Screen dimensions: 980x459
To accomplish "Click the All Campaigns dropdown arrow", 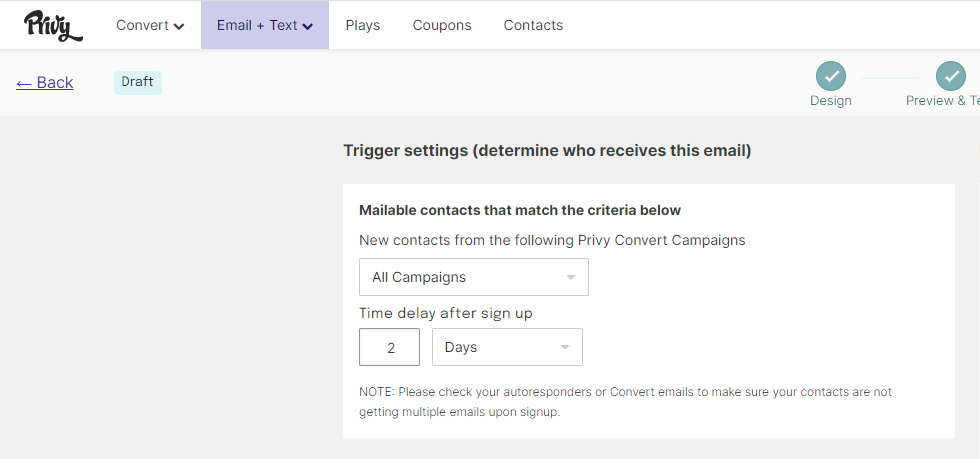I will tap(571, 277).
